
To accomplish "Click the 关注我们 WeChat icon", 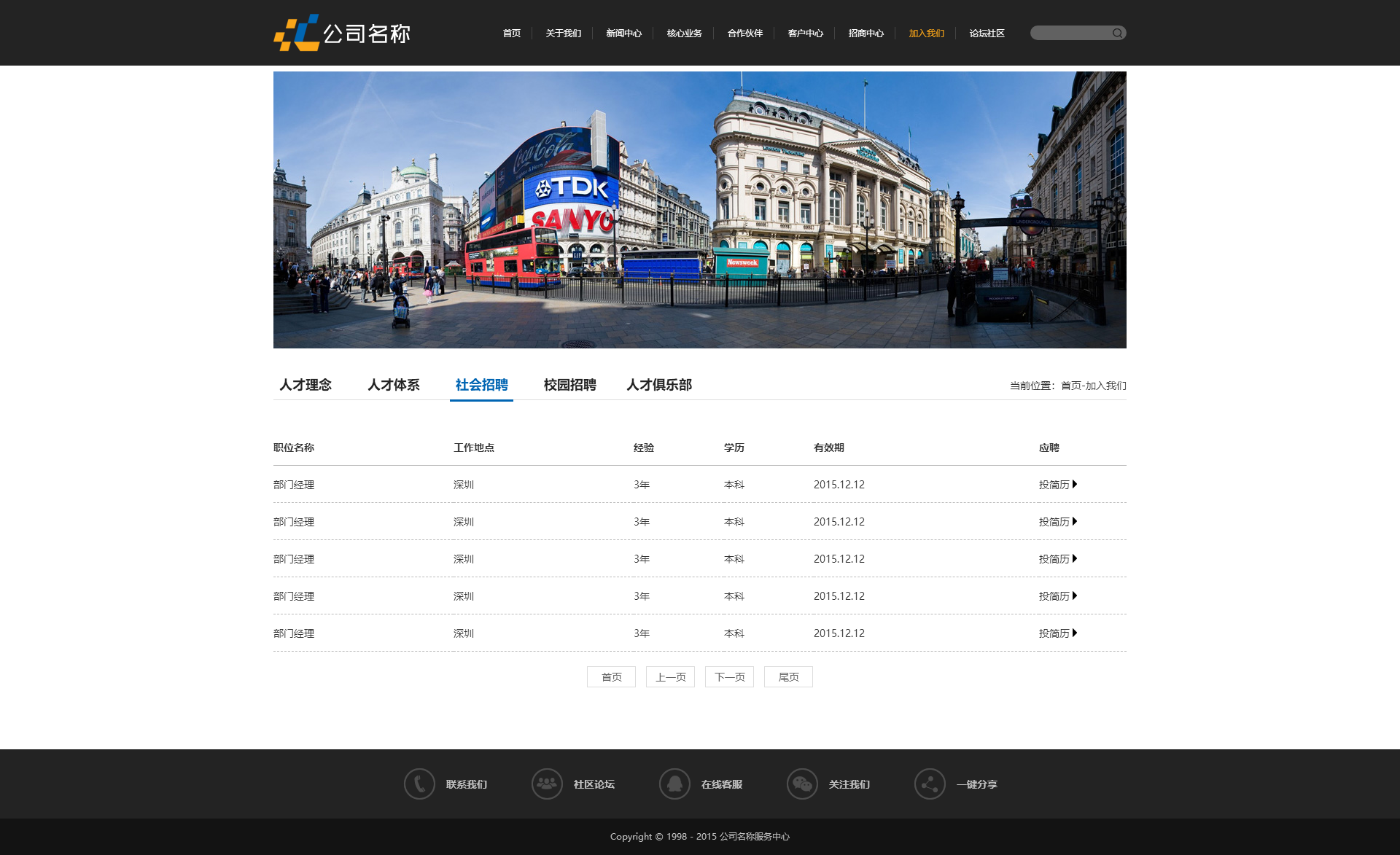I will [802, 784].
